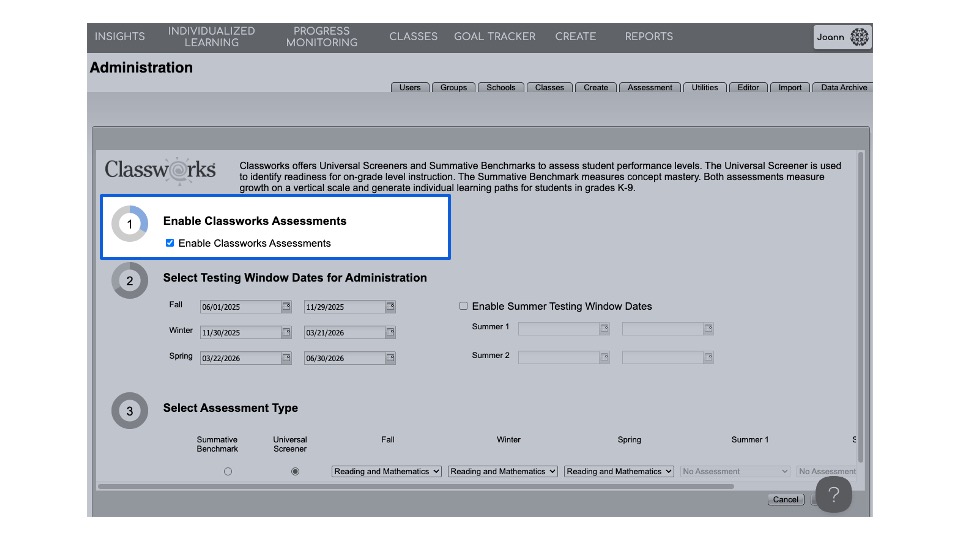The image size is (960, 540).
Task: Open calendar for Summer 2 end date
Action: (x=708, y=358)
